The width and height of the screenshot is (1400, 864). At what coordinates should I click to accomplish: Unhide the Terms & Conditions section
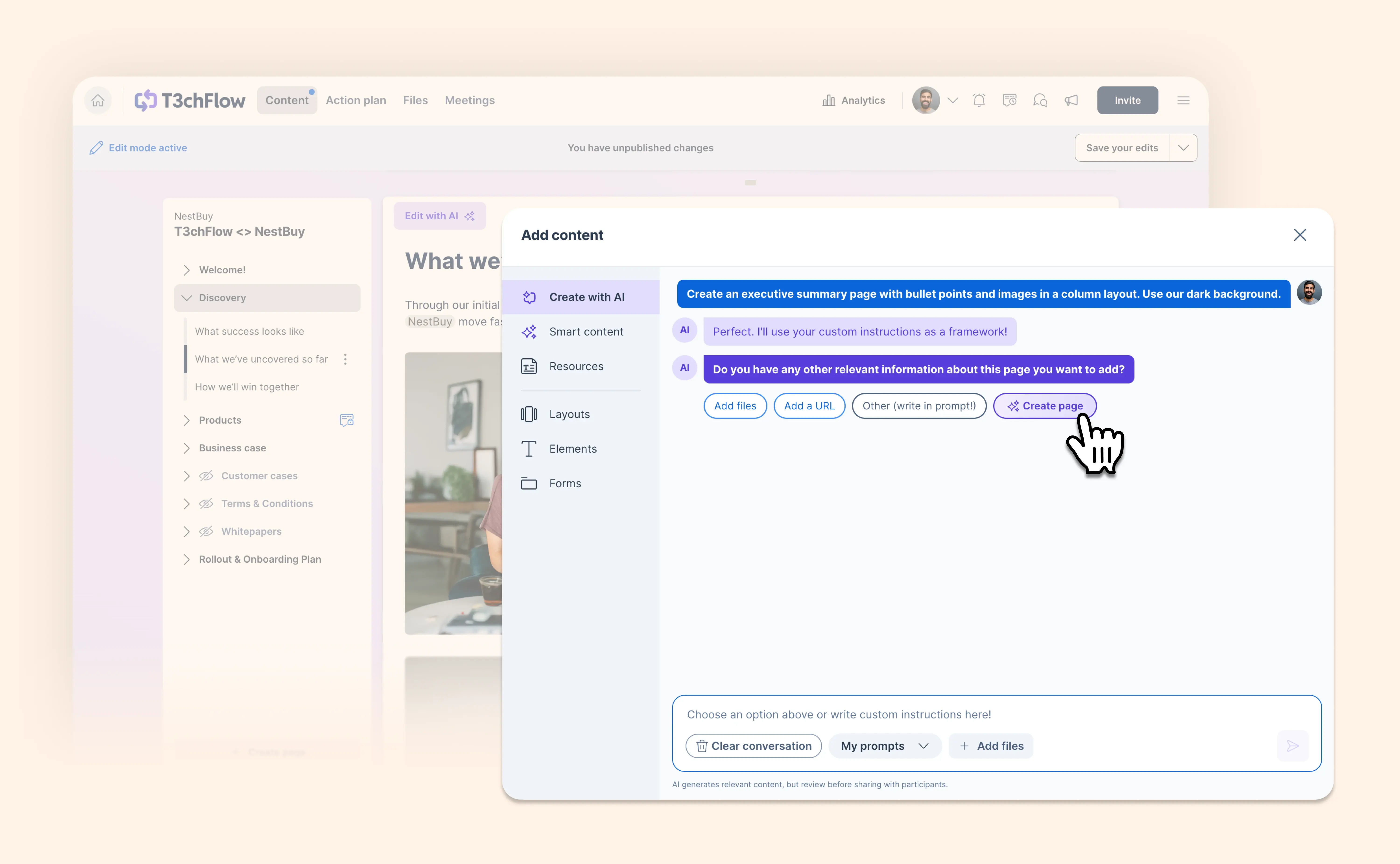[206, 503]
